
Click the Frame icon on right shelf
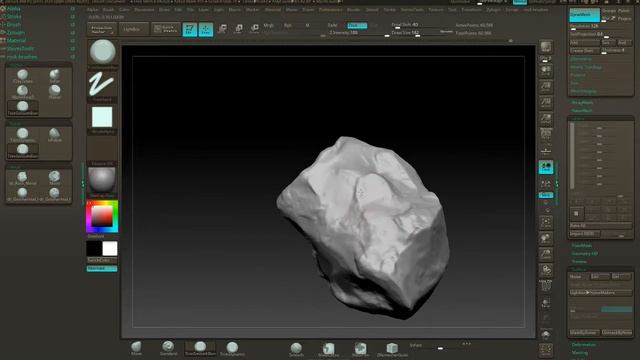546,223
